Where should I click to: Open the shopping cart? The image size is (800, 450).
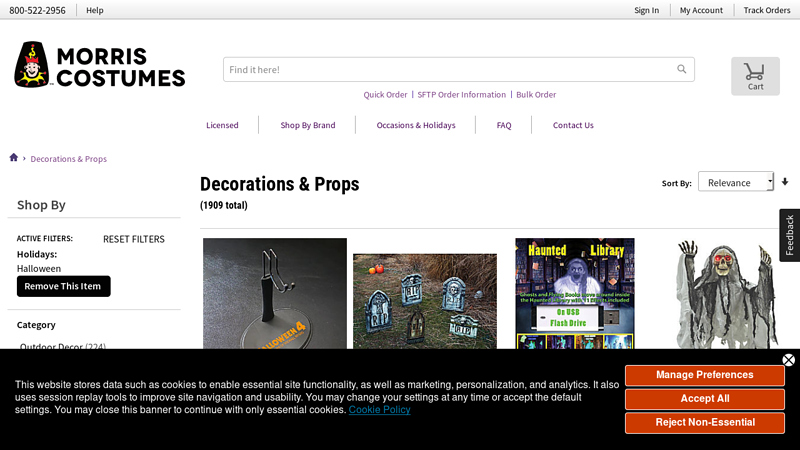[755, 76]
